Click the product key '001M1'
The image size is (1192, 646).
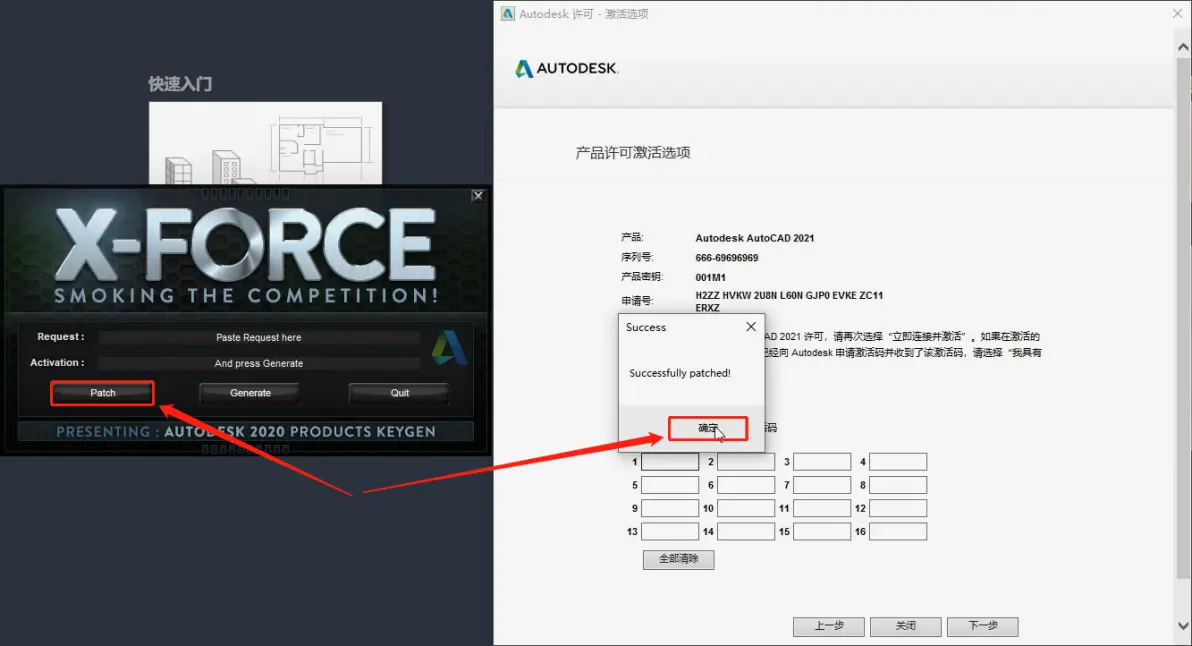click(x=710, y=277)
